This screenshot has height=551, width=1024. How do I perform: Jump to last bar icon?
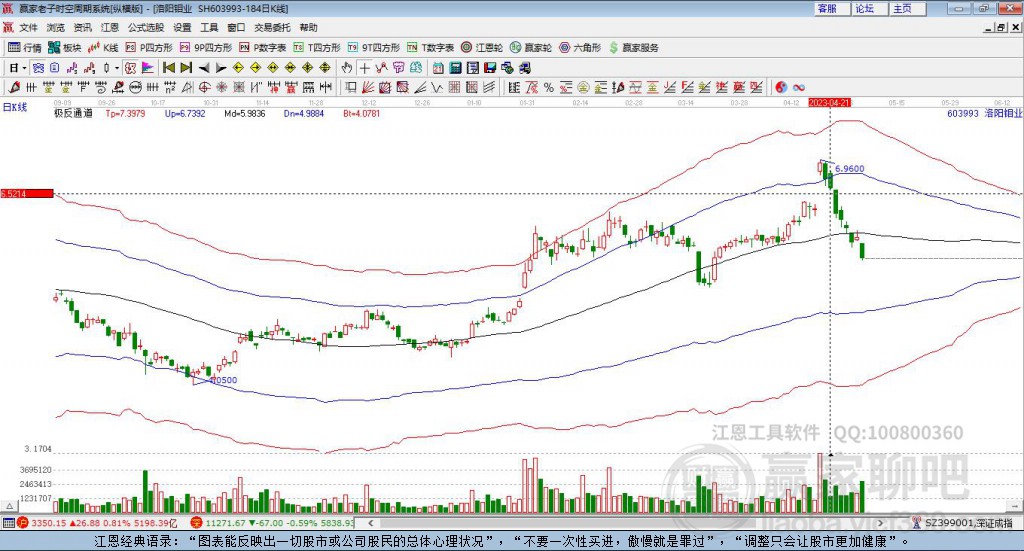186,68
